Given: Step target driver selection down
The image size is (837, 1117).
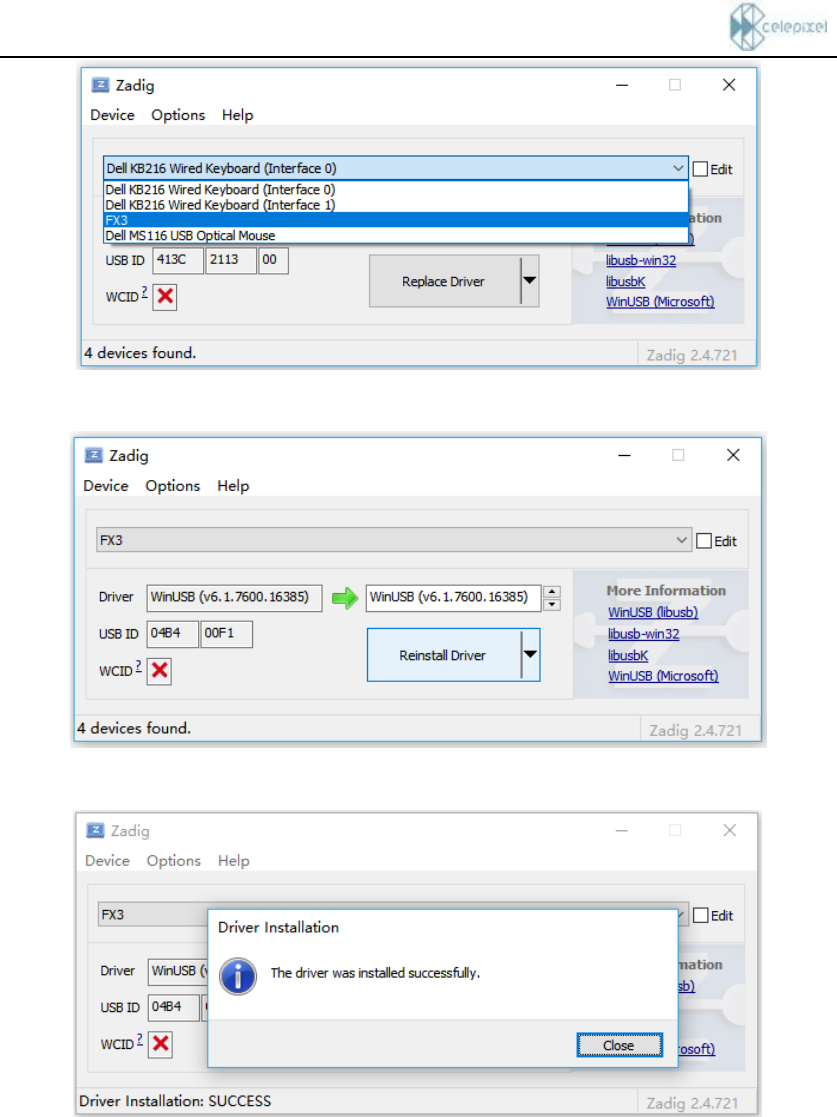Looking at the screenshot, I should click(552, 605).
